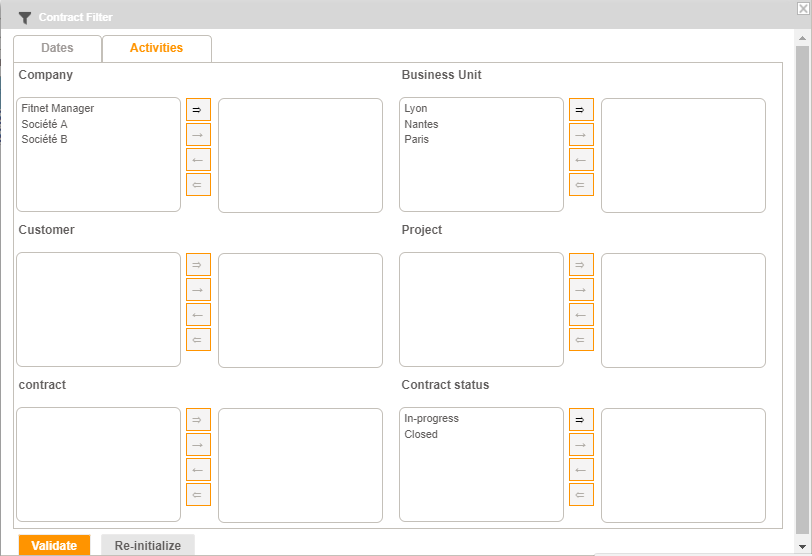Image resolution: width=812 pixels, height=556 pixels.
Task: Click Contract status add-all double arrow
Action: point(581,419)
